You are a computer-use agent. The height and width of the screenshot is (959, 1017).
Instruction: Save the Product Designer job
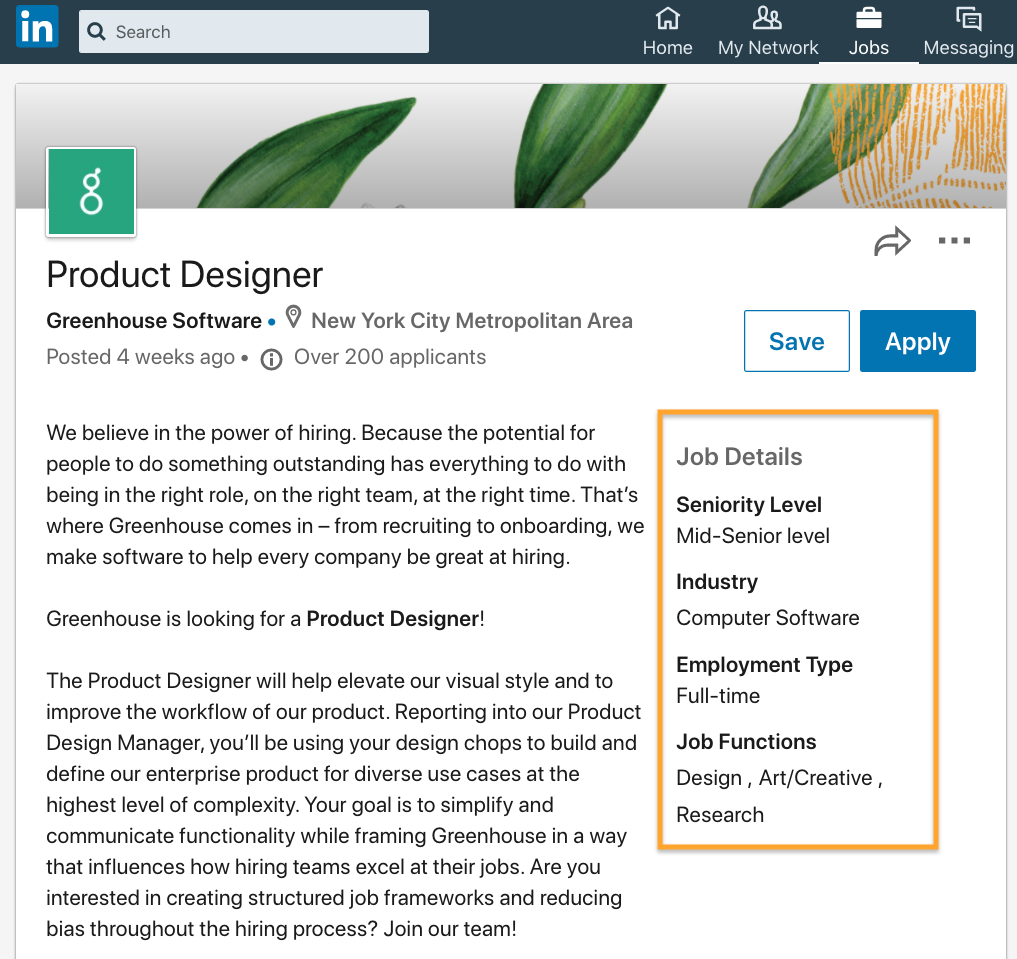tap(796, 341)
